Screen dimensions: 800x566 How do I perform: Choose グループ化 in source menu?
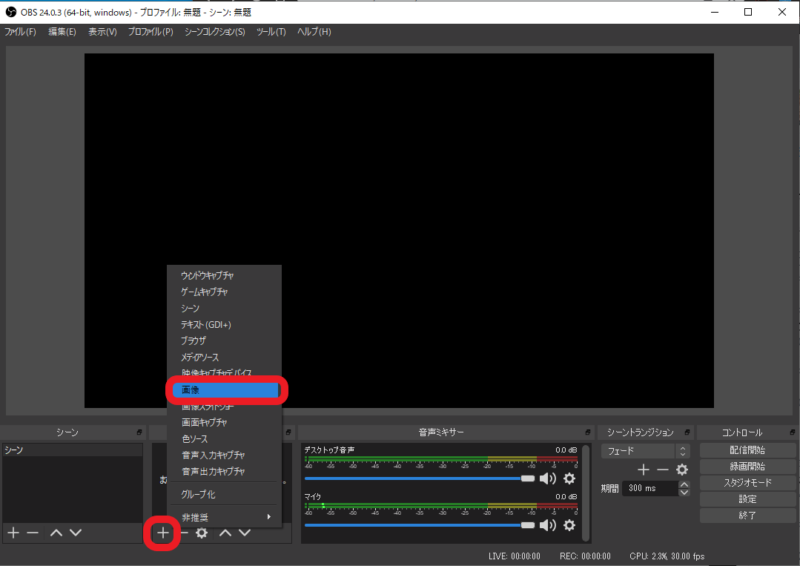pyautogui.click(x=225, y=495)
